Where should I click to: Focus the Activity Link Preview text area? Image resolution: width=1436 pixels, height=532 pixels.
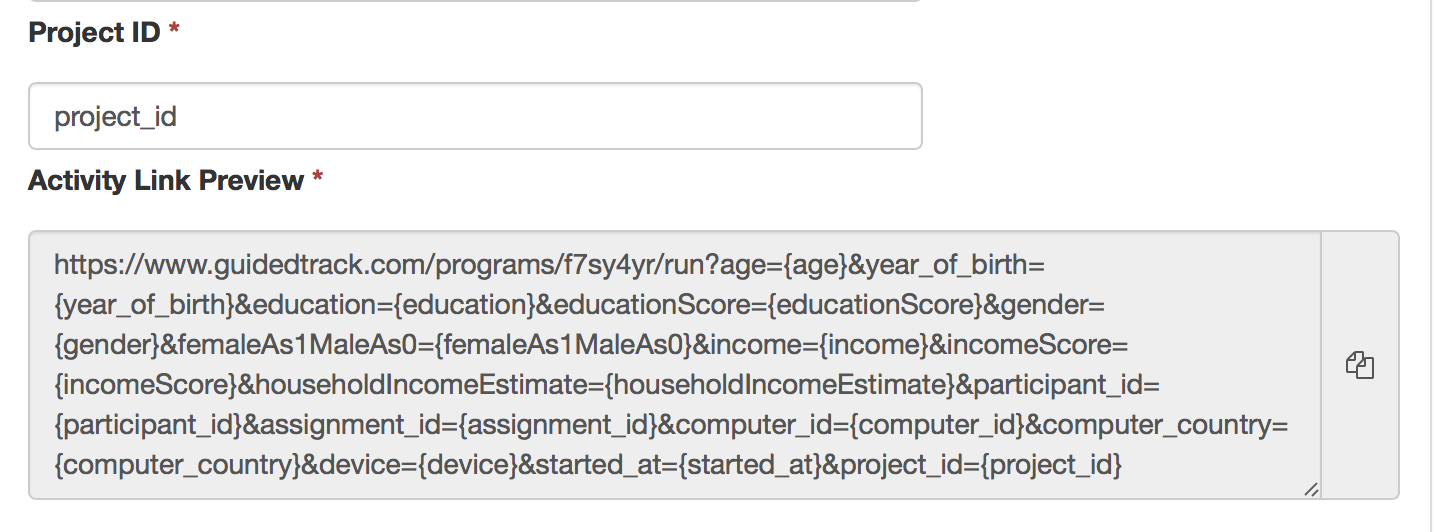(x=675, y=364)
